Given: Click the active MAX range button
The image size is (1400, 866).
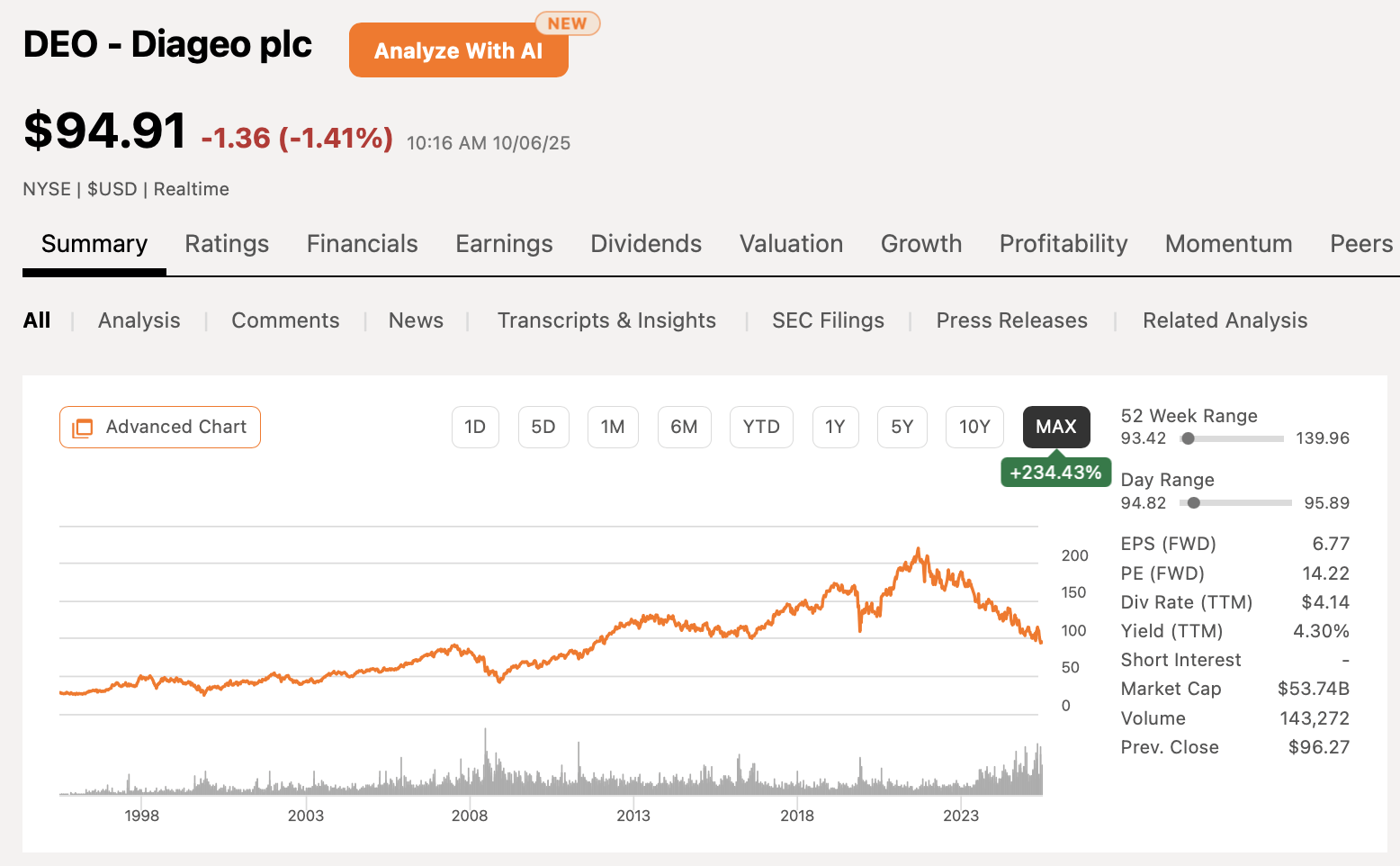Looking at the screenshot, I should point(1055,427).
